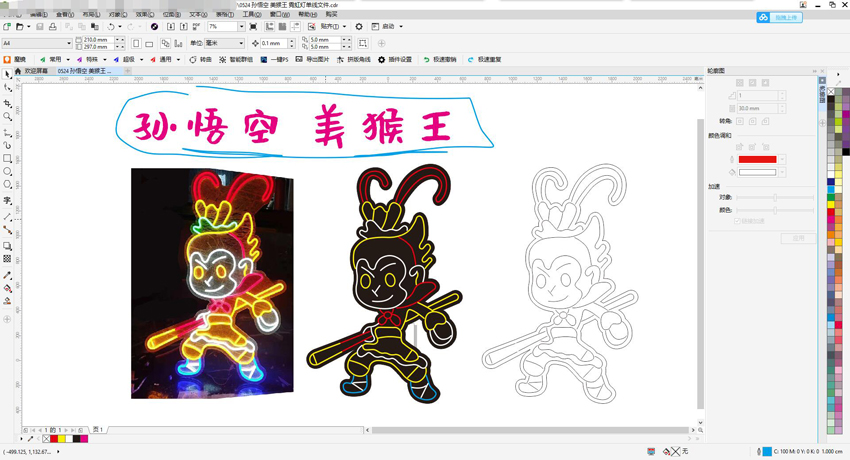Open the 毫米 units dropdown
Image resolution: width=850 pixels, height=460 pixels.
(x=241, y=43)
